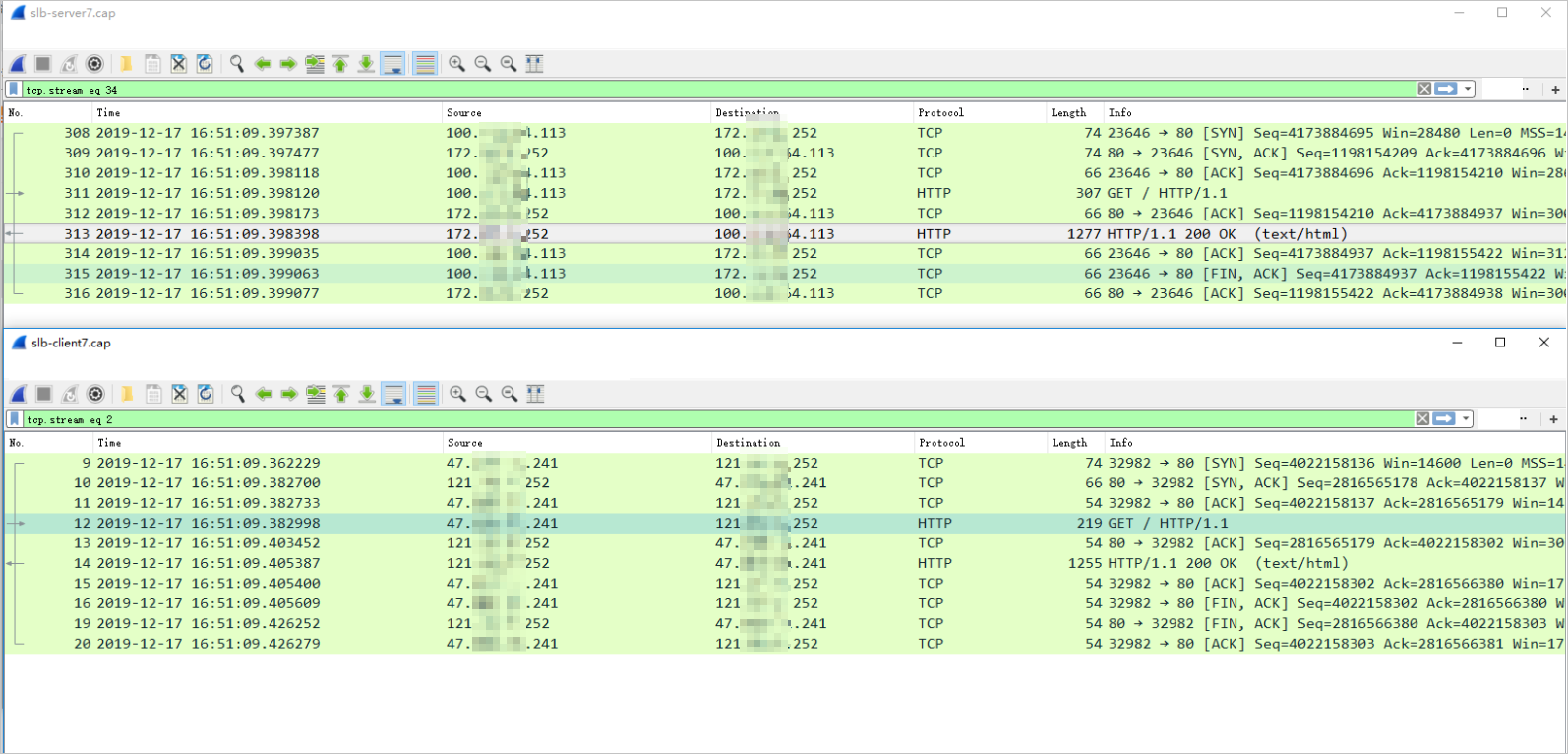1568x754 pixels.
Task: Open filter history dropdown in slb-server7.cap
Action: click(x=1468, y=90)
